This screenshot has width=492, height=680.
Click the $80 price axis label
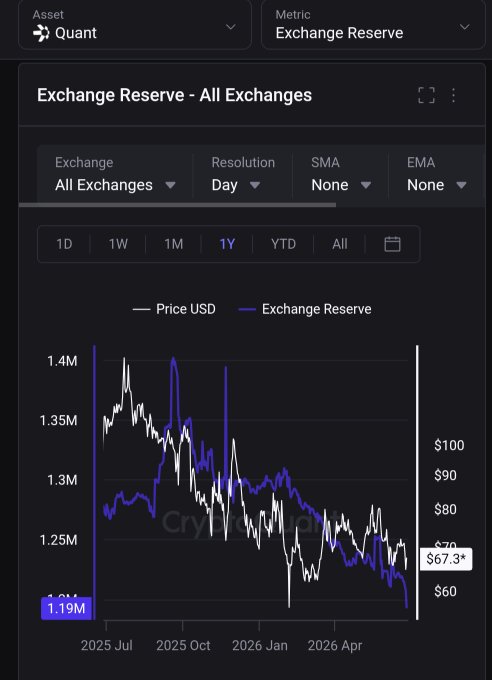pyautogui.click(x=445, y=509)
